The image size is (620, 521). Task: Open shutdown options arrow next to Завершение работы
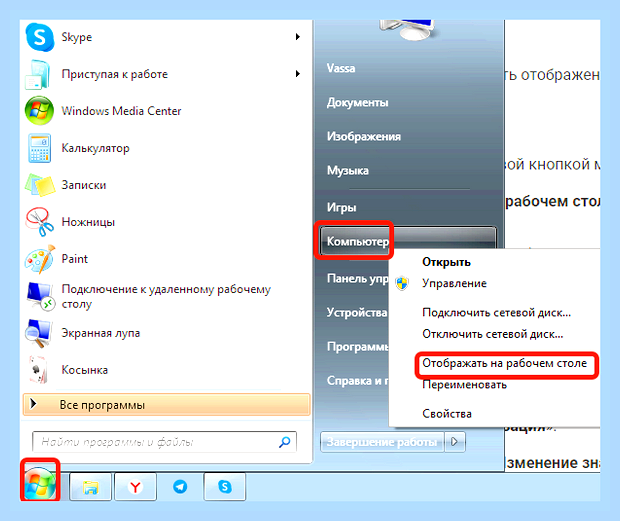coord(455,442)
